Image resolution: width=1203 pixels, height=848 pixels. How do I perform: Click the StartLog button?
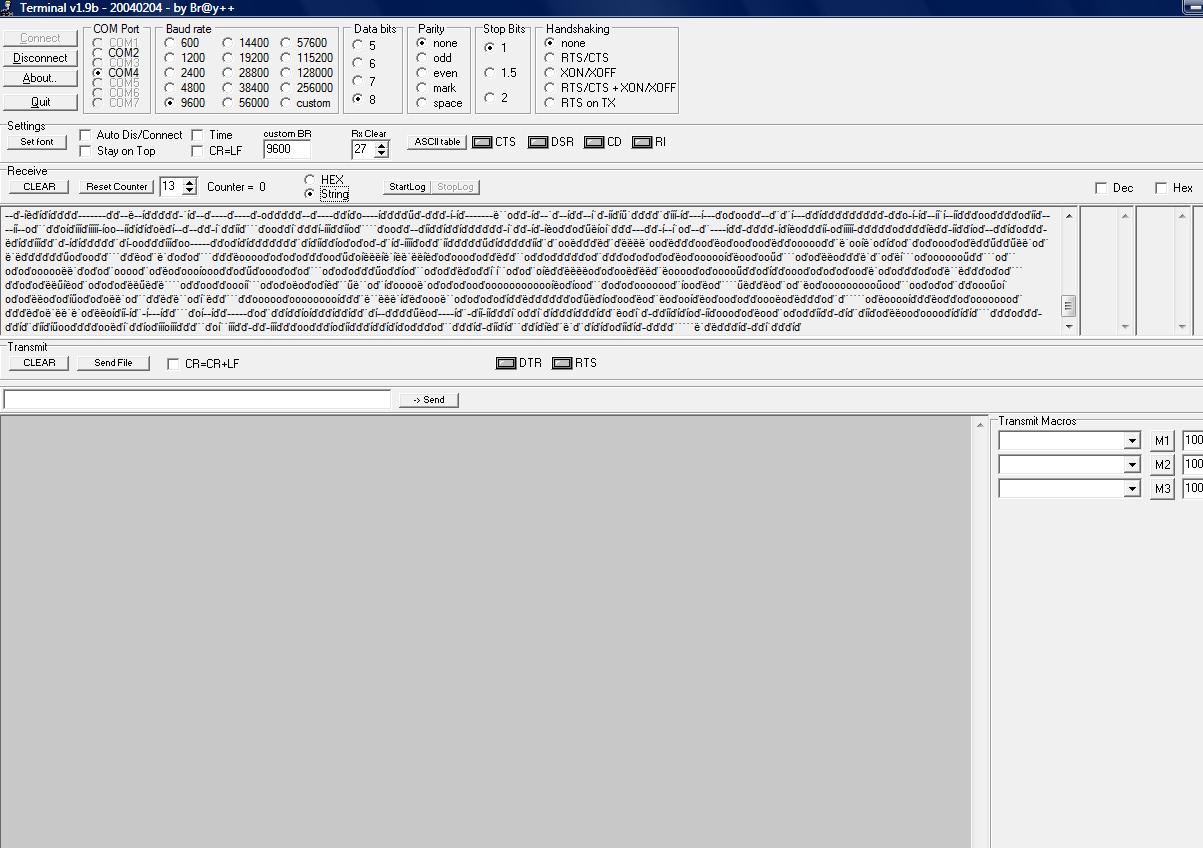coord(407,187)
